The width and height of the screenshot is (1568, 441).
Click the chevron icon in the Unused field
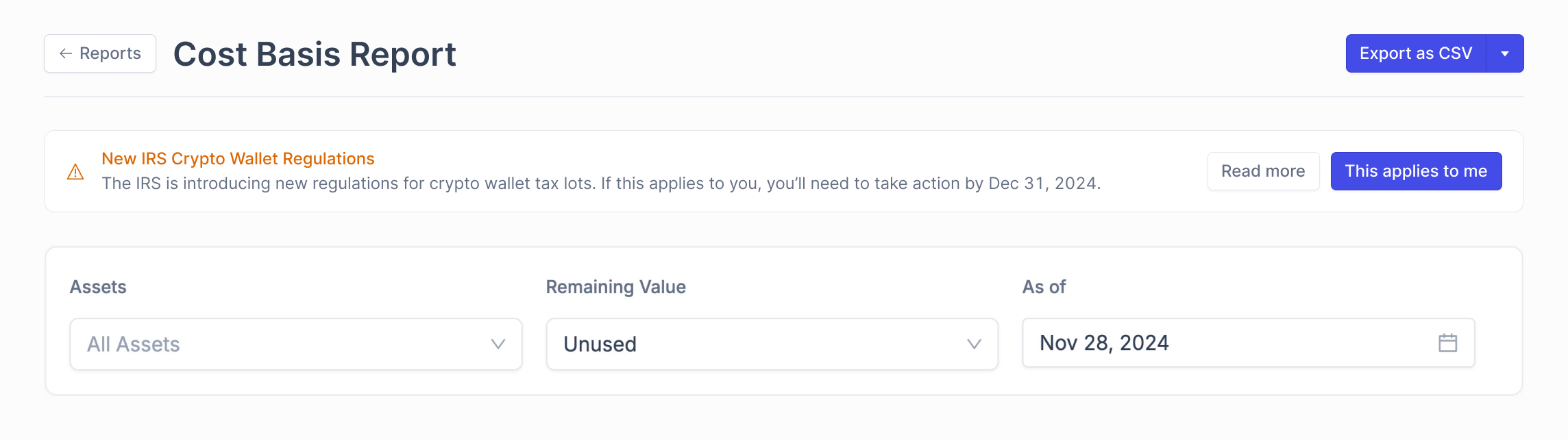point(974,344)
